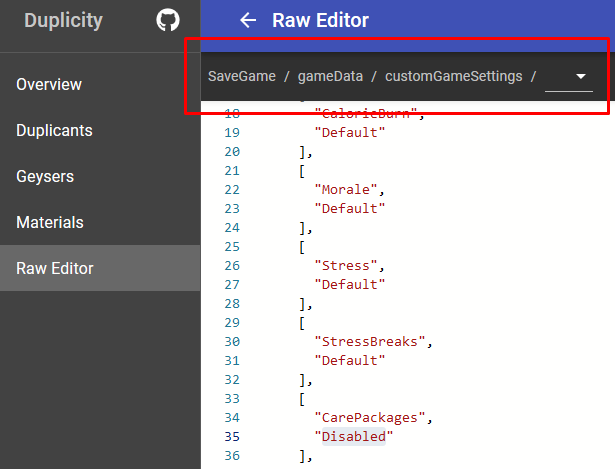The height and width of the screenshot is (469, 615).
Task: Click the "StressBreaks" string on line 30
Action: 370,342
